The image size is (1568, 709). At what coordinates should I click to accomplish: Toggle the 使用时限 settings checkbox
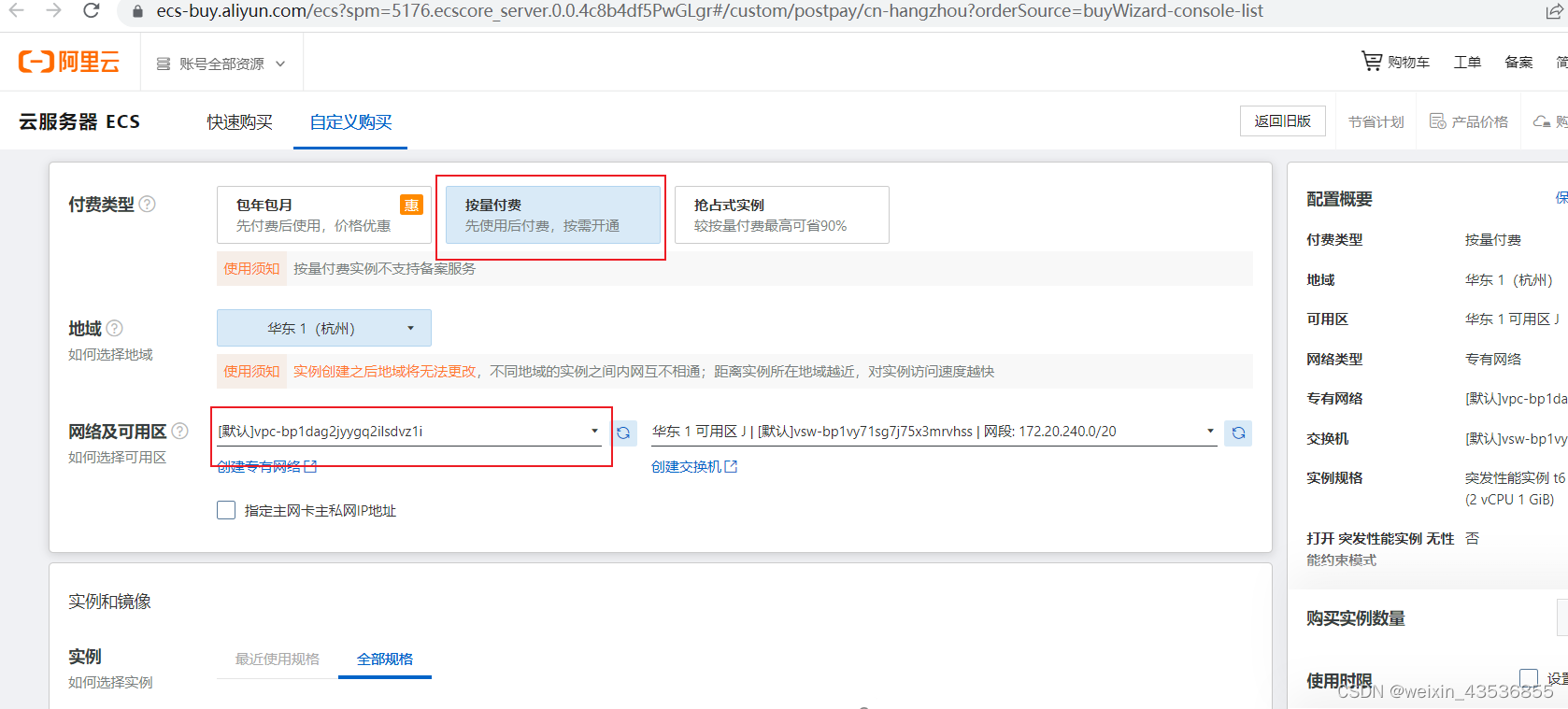coord(1529,678)
